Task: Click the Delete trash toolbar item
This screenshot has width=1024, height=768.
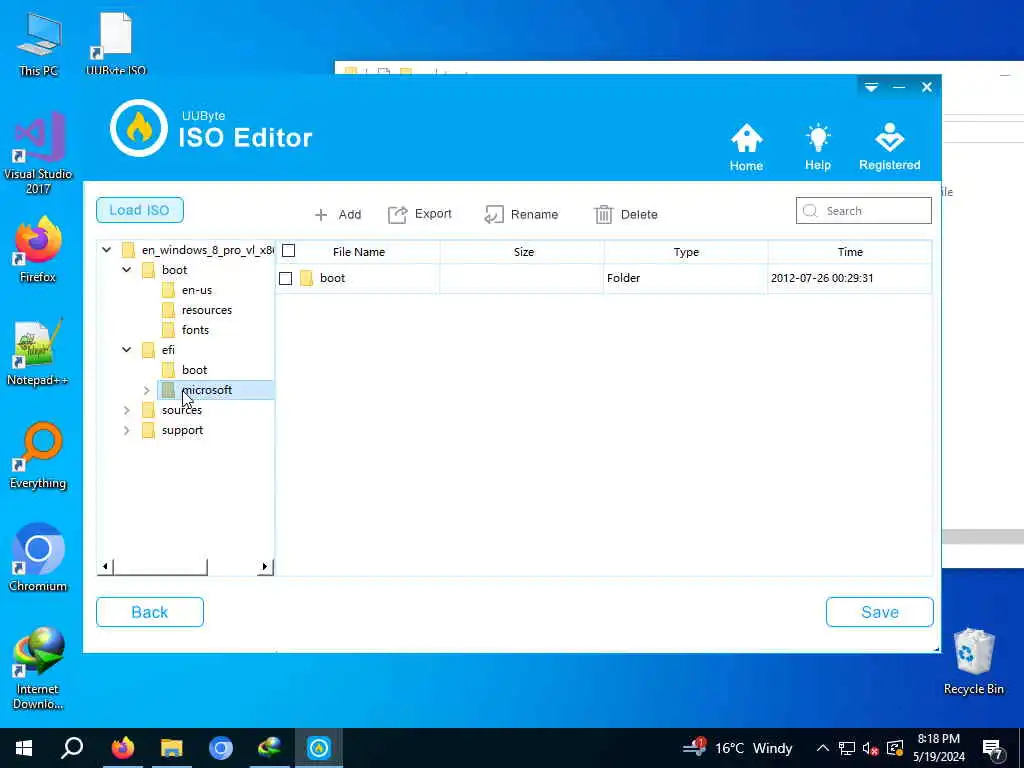Action: [626, 214]
